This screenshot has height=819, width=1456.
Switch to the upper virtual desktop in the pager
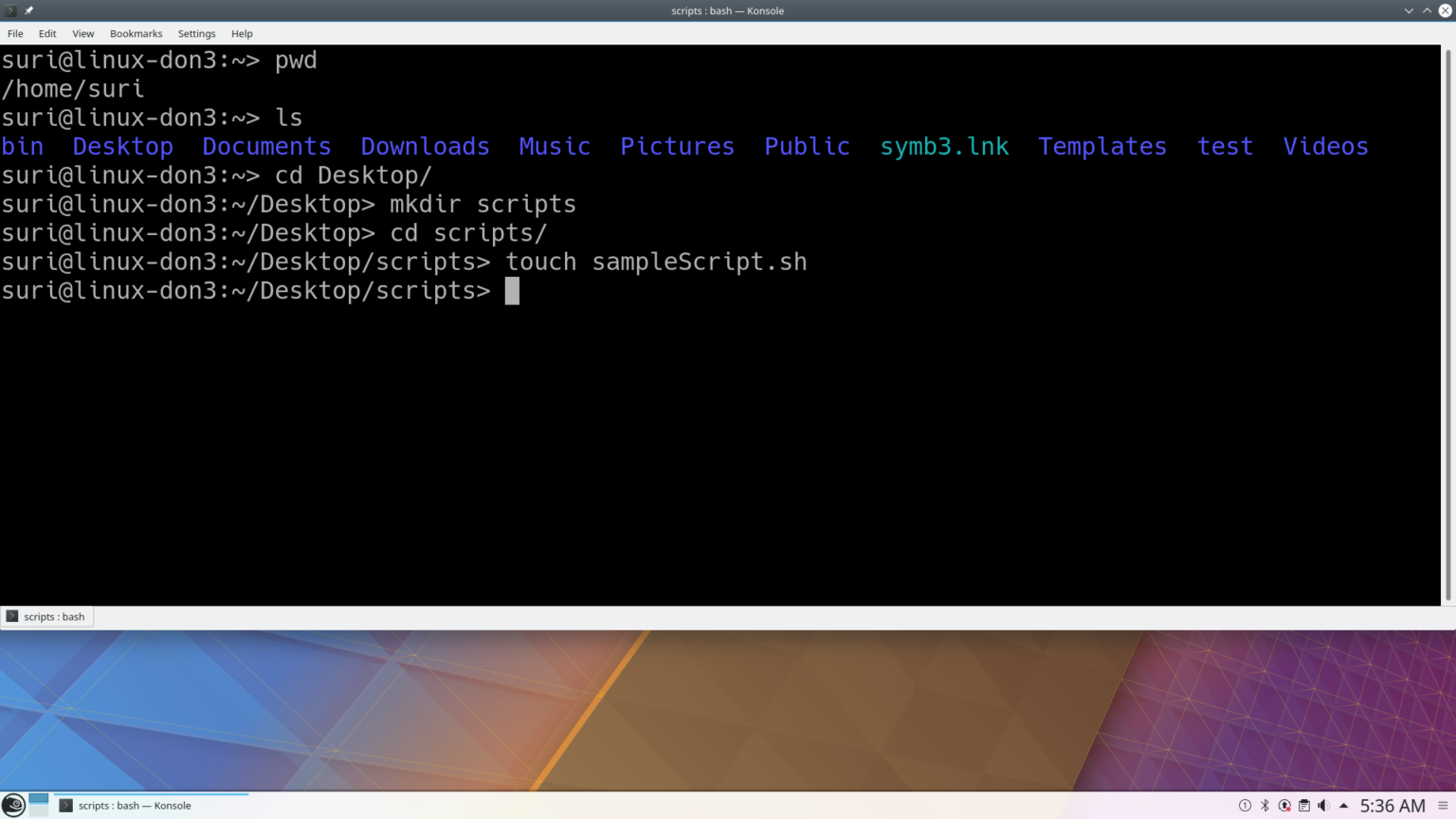click(x=39, y=798)
